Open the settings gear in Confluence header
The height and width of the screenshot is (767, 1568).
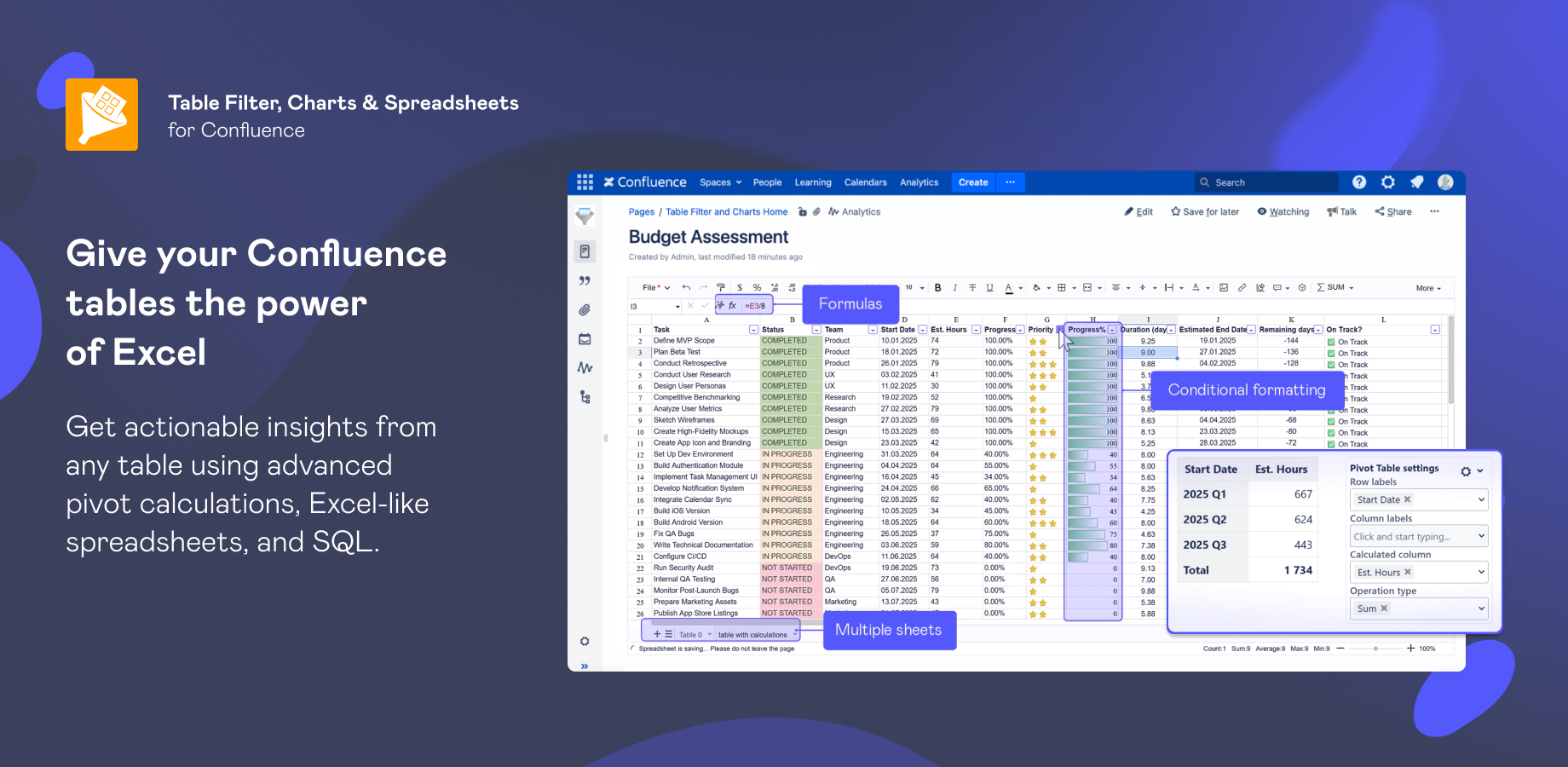pos(1388,182)
